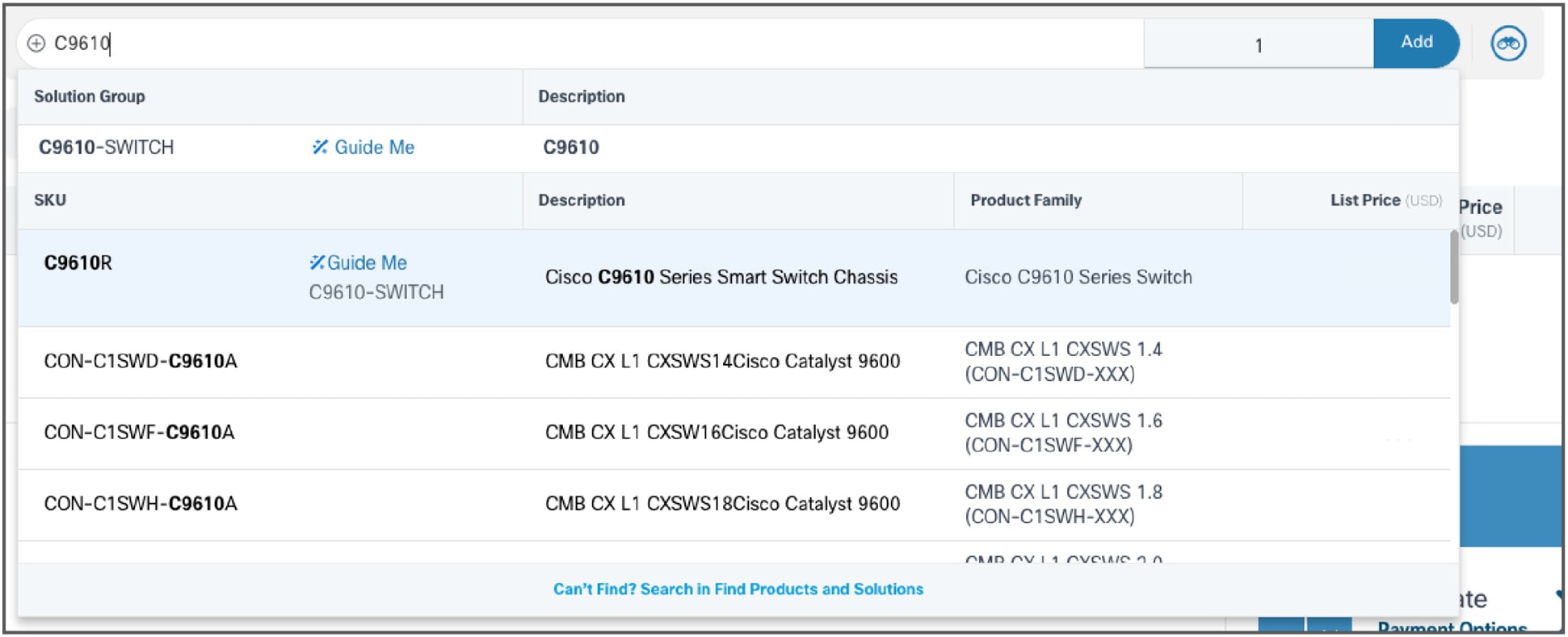Open the binoculars Find Products icon
The height and width of the screenshot is (637, 1568).
1508,44
